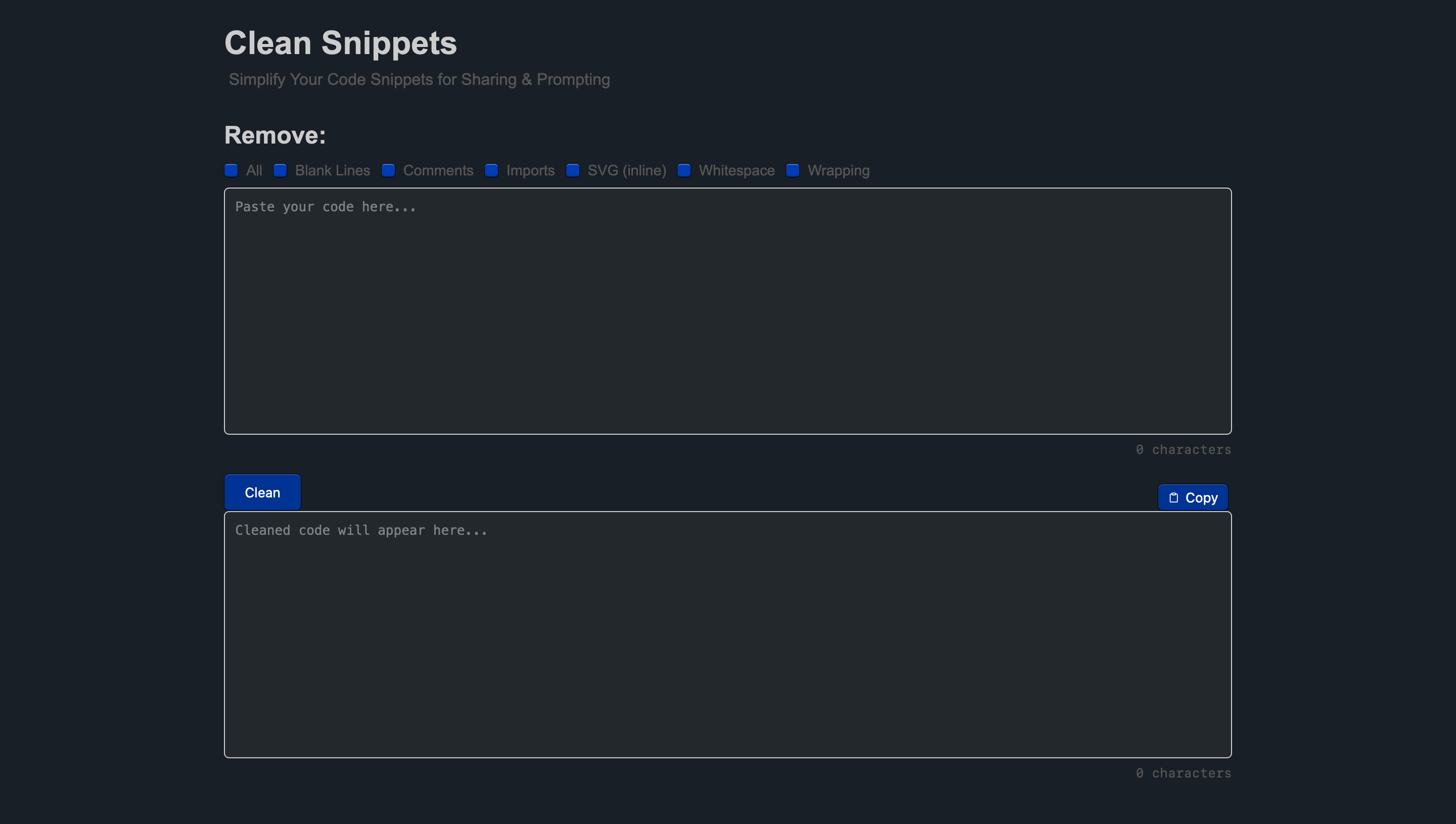Click the subtitle about simplifying code snippets
The image size is (1456, 824).
coord(419,80)
